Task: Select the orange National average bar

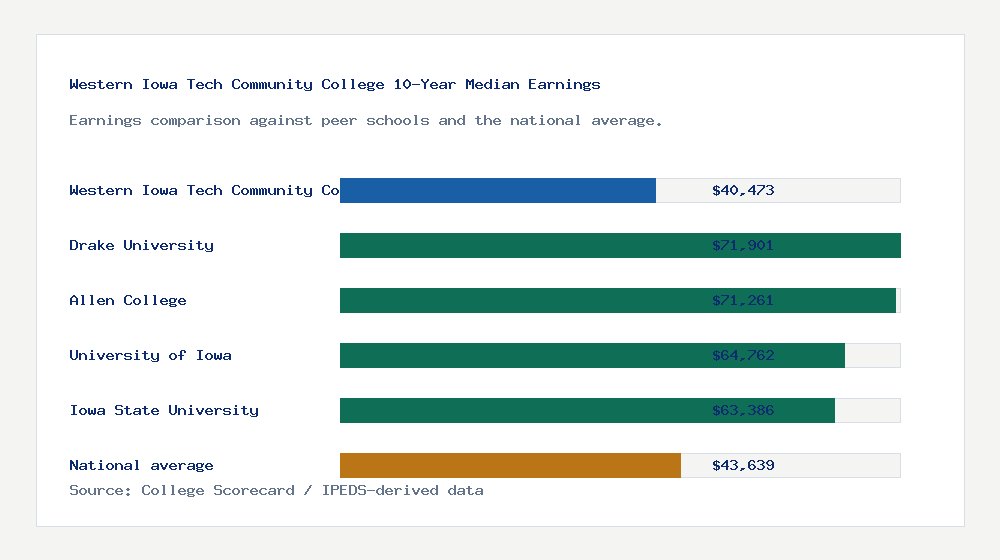Action: coord(510,466)
